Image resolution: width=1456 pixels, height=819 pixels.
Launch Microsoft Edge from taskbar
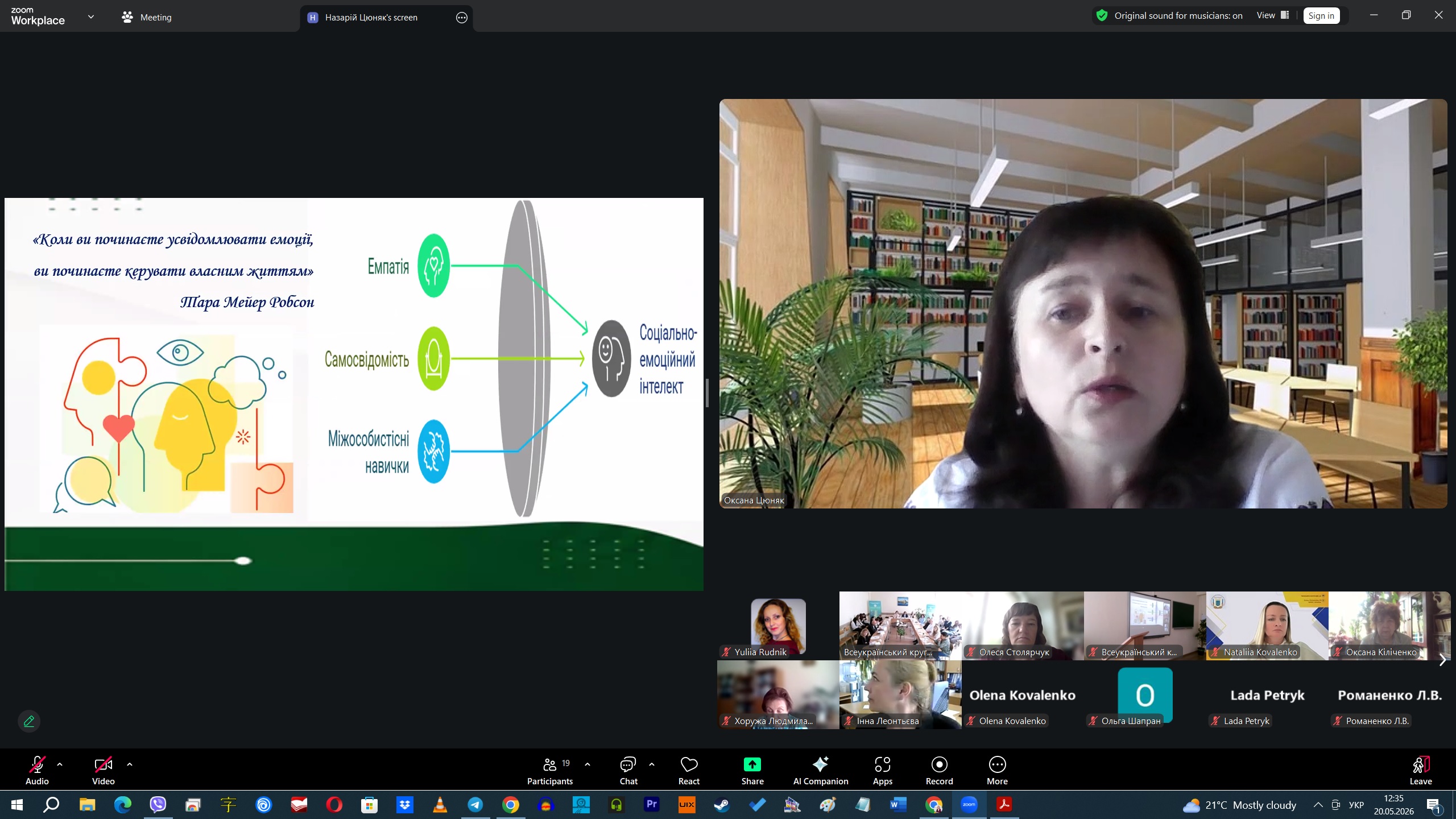coord(122,805)
